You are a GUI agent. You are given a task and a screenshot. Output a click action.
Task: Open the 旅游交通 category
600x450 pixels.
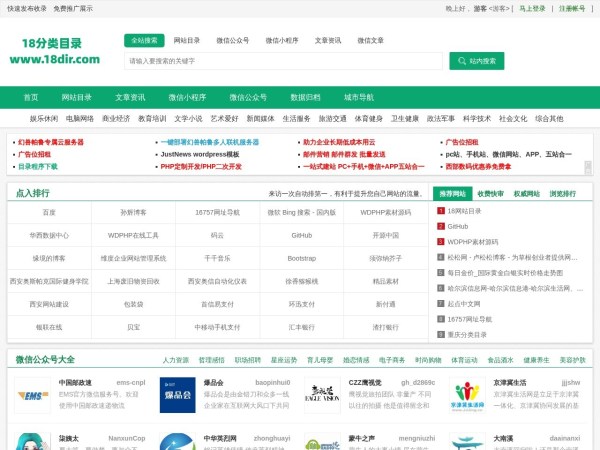pyautogui.click(x=333, y=119)
